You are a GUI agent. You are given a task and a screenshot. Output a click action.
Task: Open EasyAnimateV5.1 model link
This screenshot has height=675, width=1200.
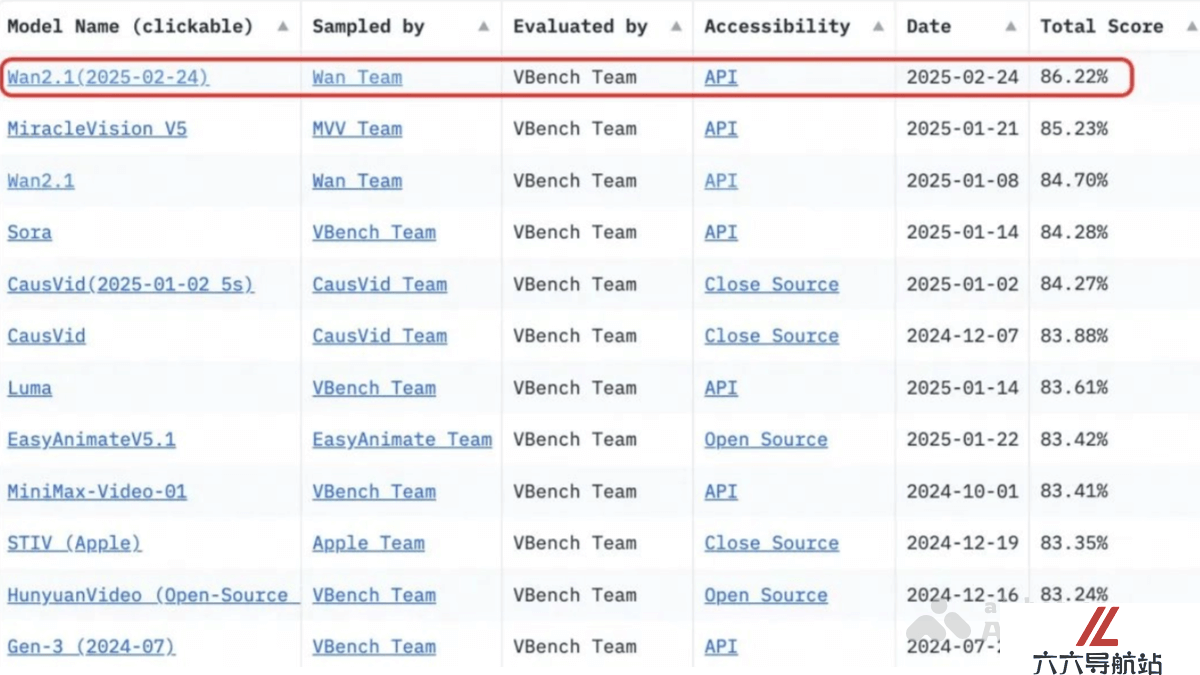pyautogui.click(x=91, y=440)
